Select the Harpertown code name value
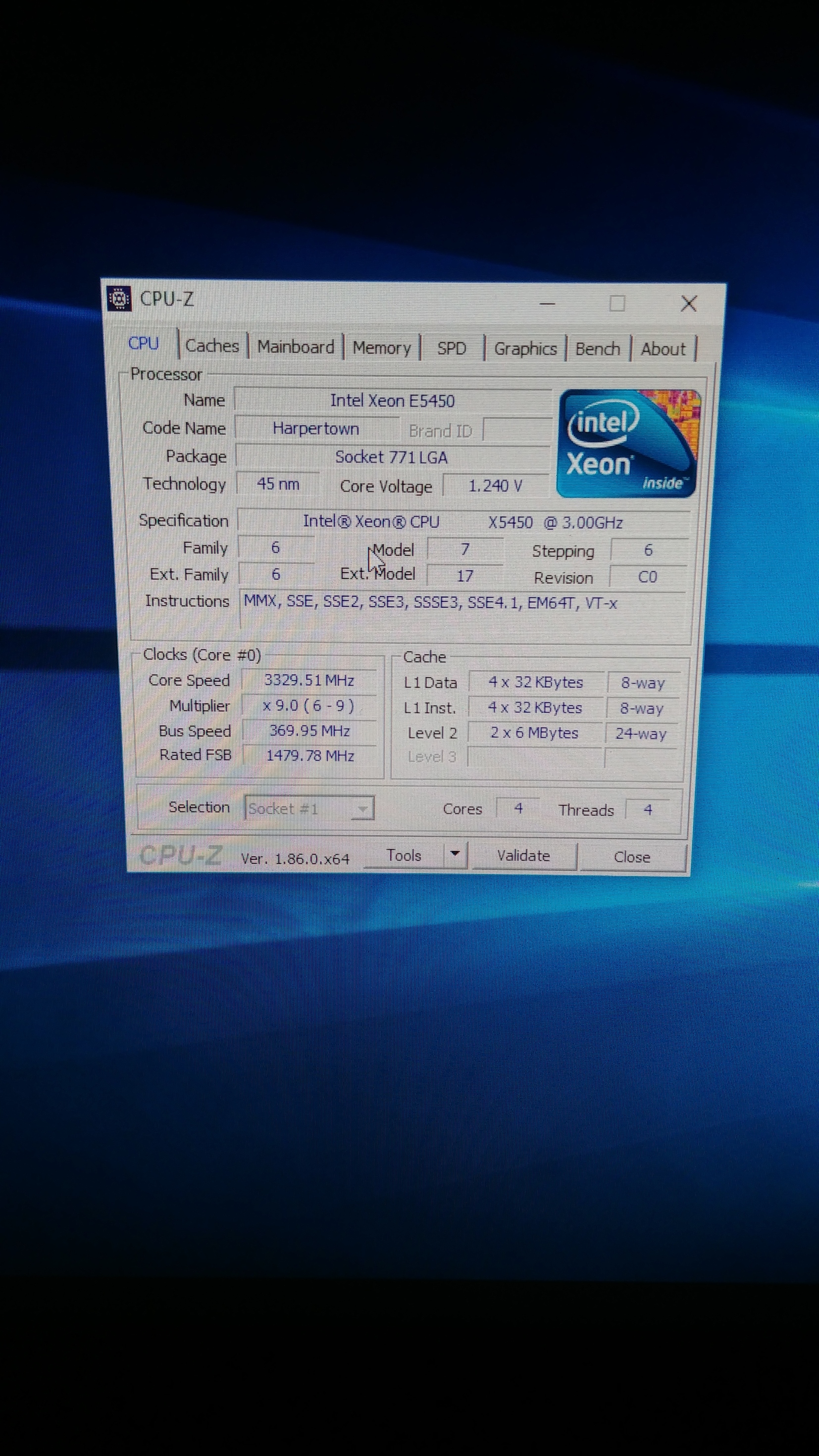The width and height of the screenshot is (819, 1456). (316, 428)
